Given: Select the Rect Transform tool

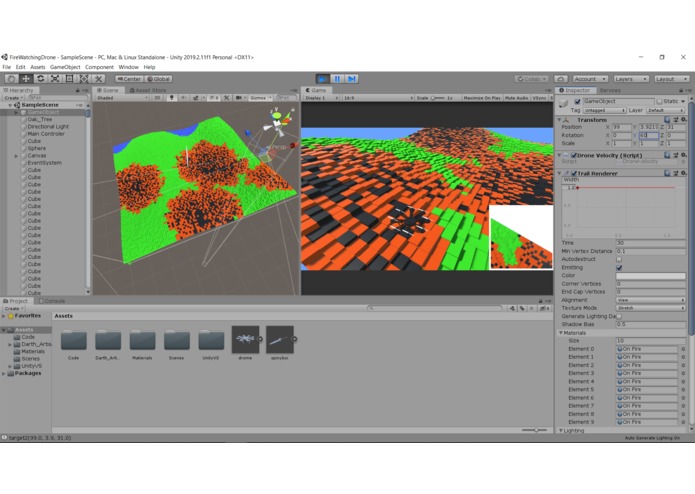Looking at the screenshot, I should click(x=70, y=79).
